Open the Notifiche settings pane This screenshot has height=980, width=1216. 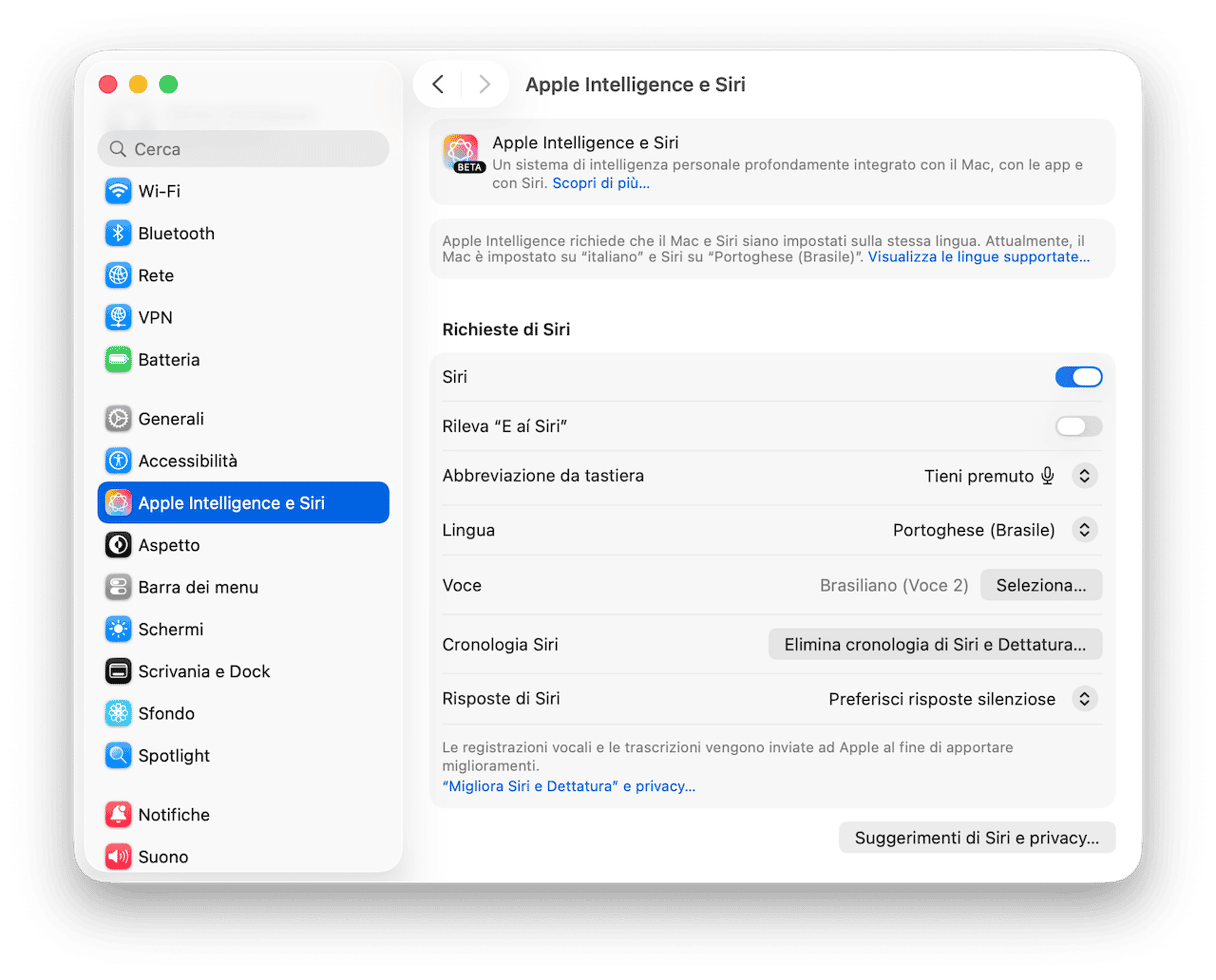243,815
